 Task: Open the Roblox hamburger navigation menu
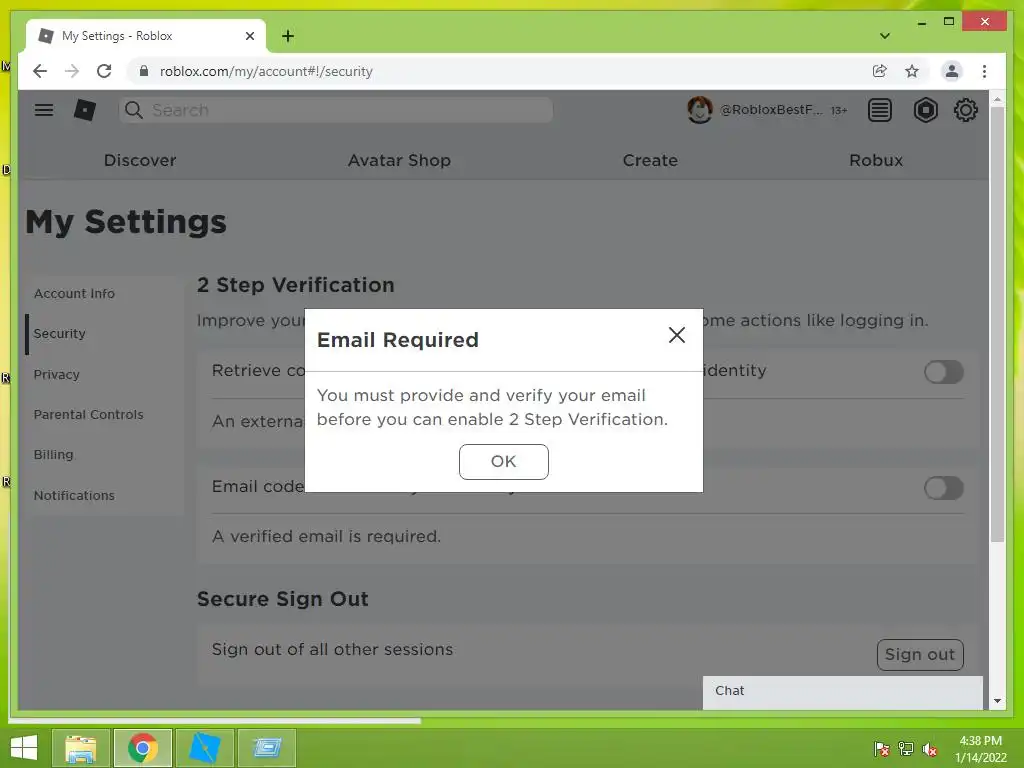pyautogui.click(x=44, y=110)
